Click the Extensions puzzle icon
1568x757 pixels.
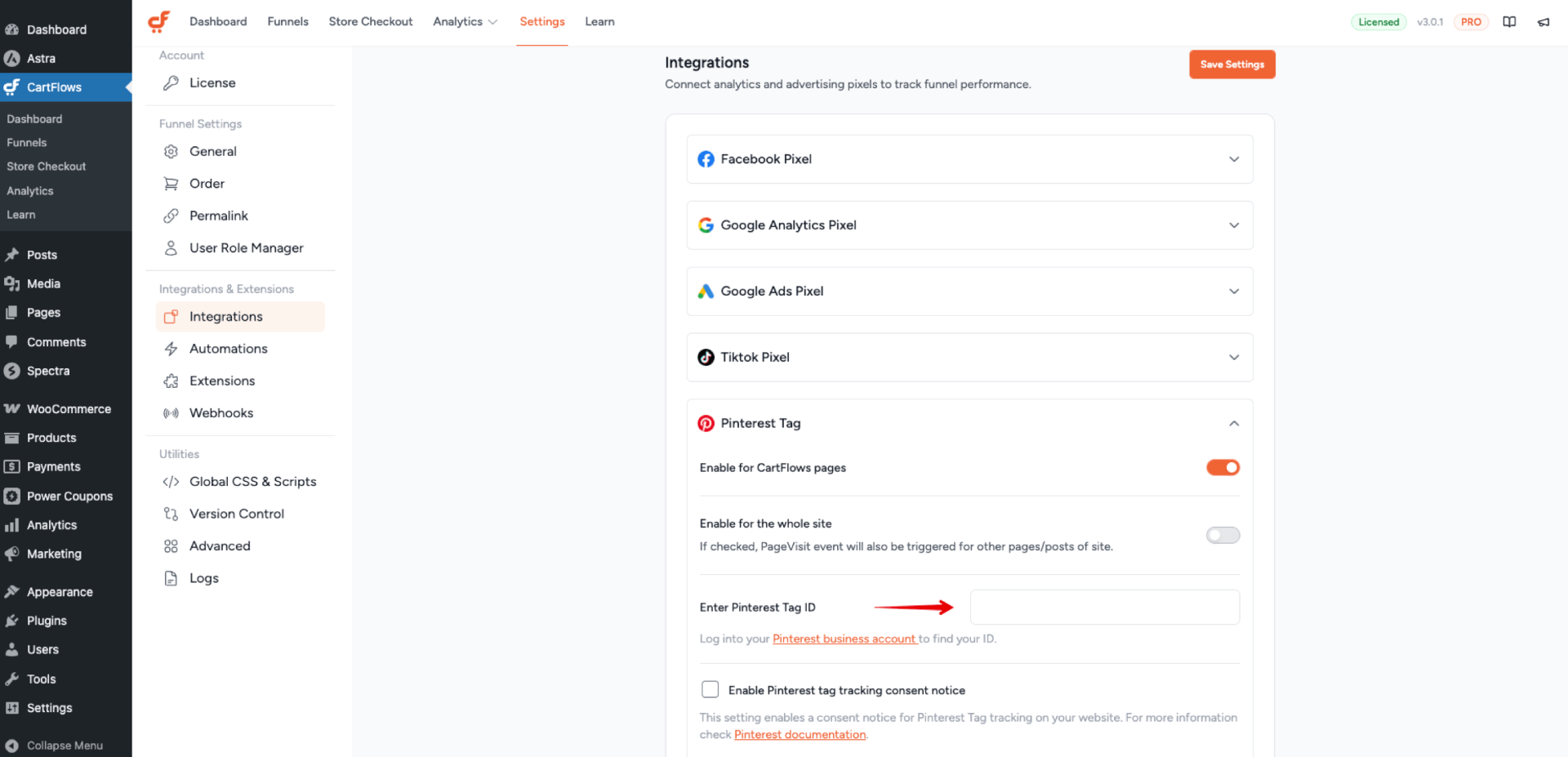tap(171, 381)
